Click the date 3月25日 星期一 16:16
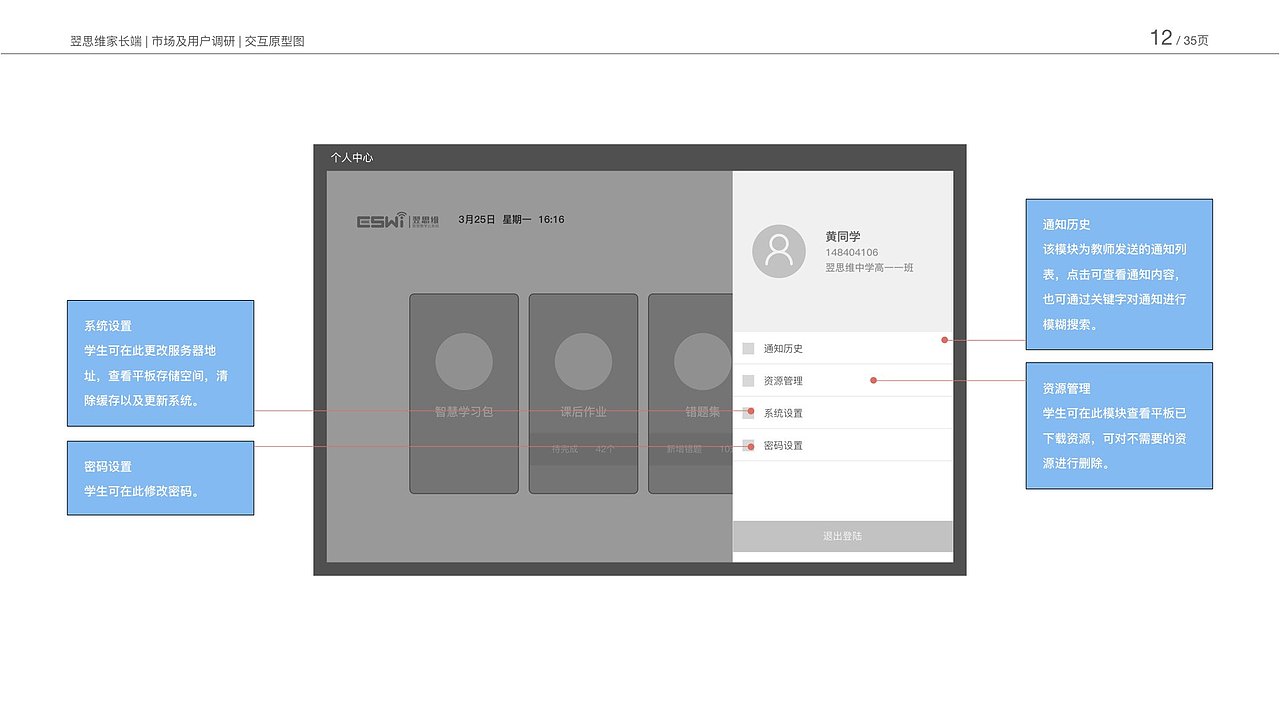The width and height of the screenshot is (1280, 720). [511, 219]
